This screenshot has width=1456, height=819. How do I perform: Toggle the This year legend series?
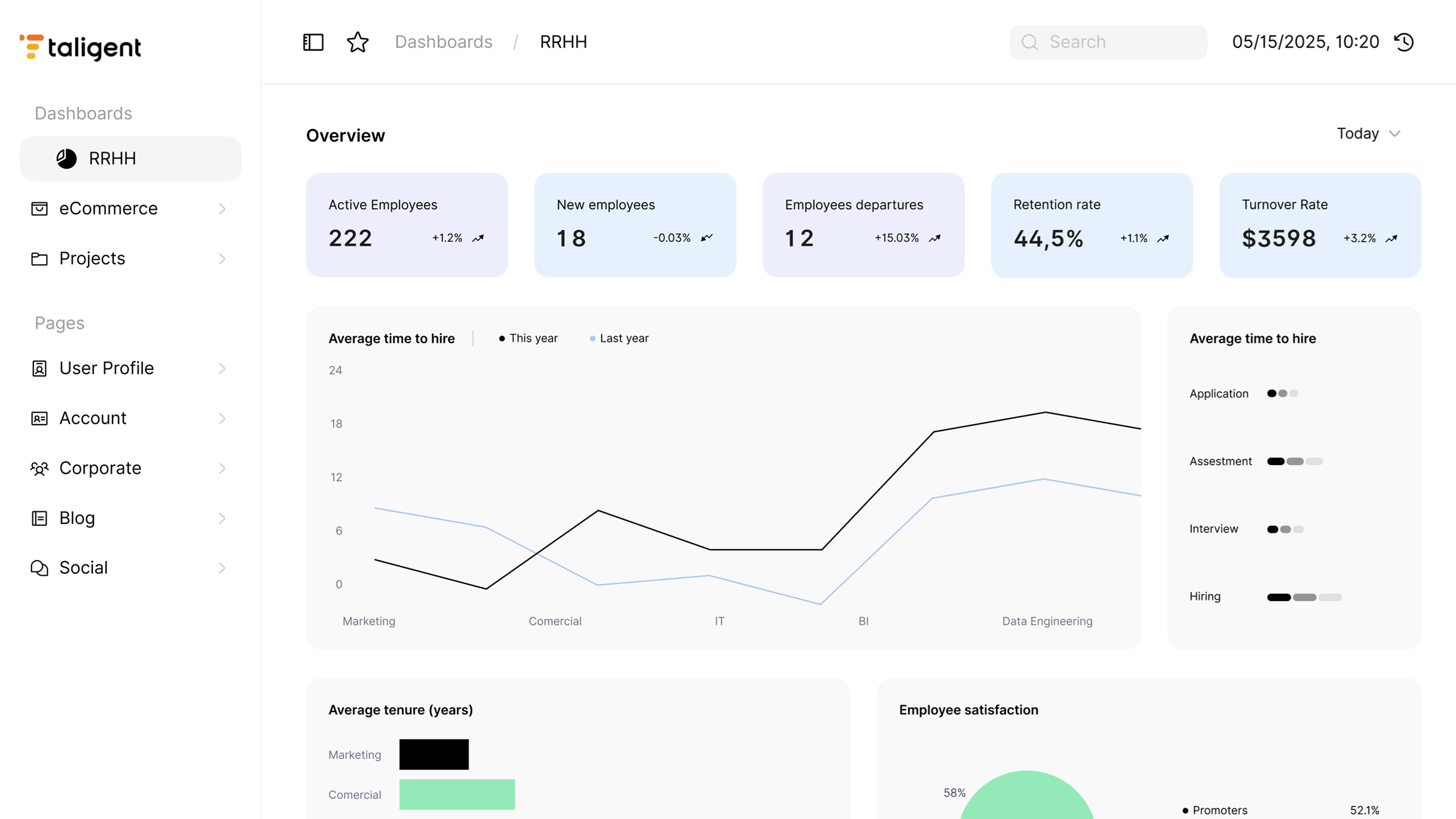point(528,339)
